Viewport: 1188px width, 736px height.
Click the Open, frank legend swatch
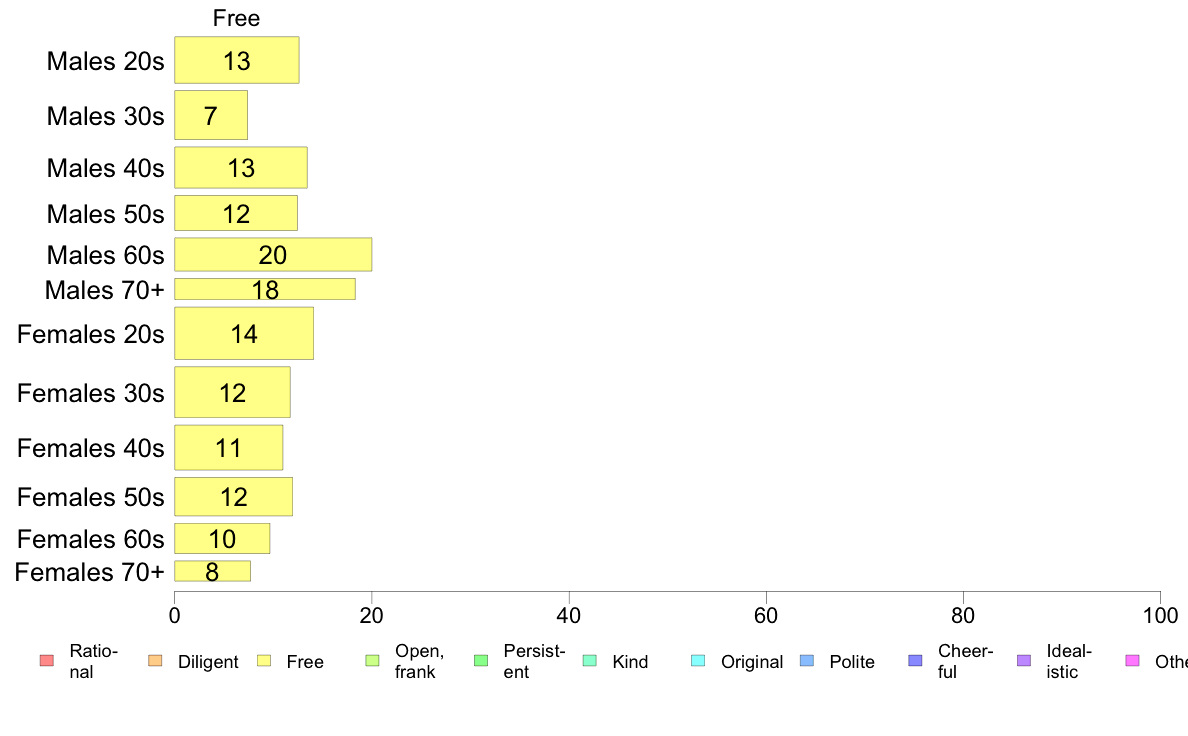point(372,661)
